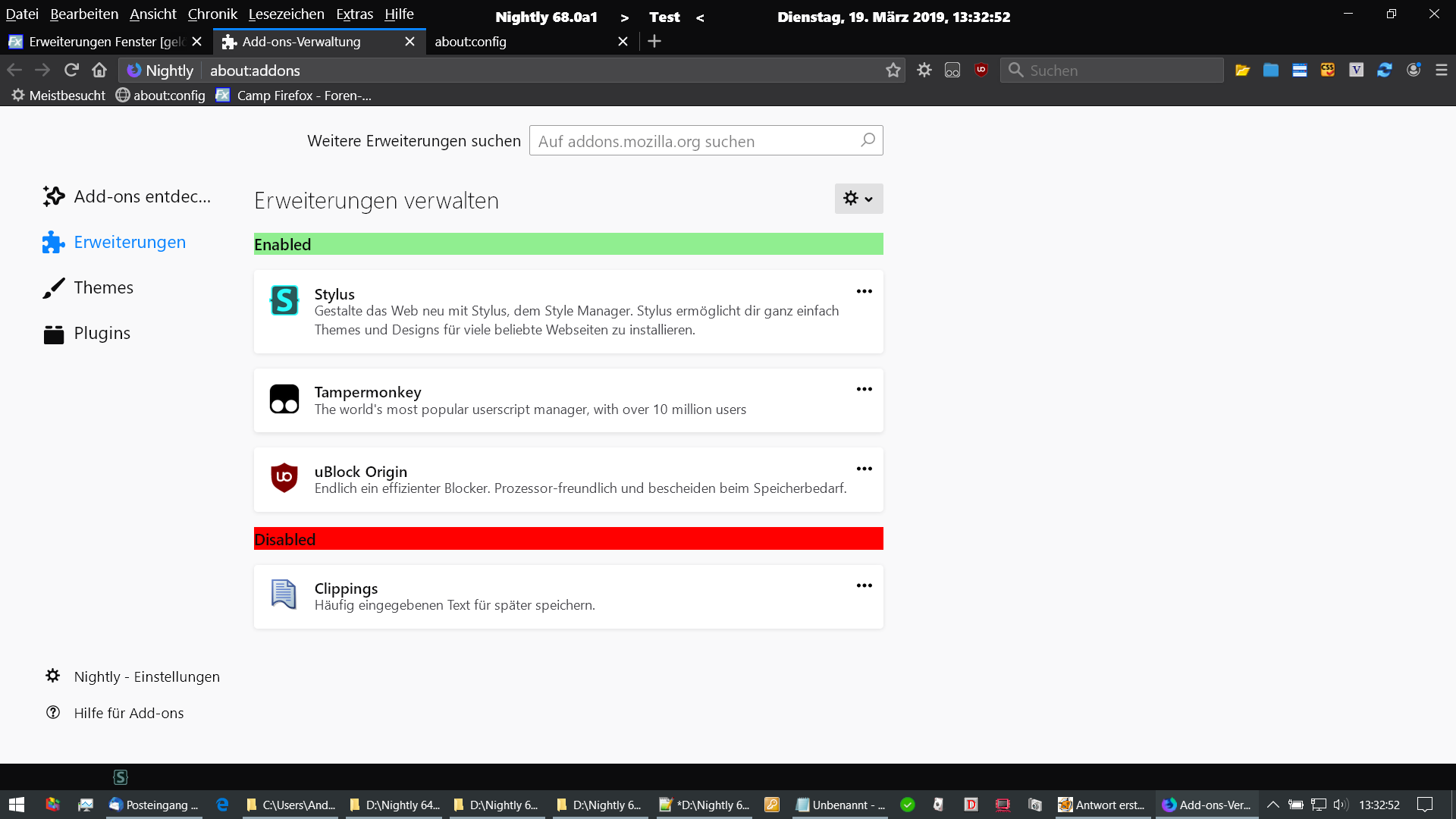
Task: Open the Windows Start menu
Action: 17,805
